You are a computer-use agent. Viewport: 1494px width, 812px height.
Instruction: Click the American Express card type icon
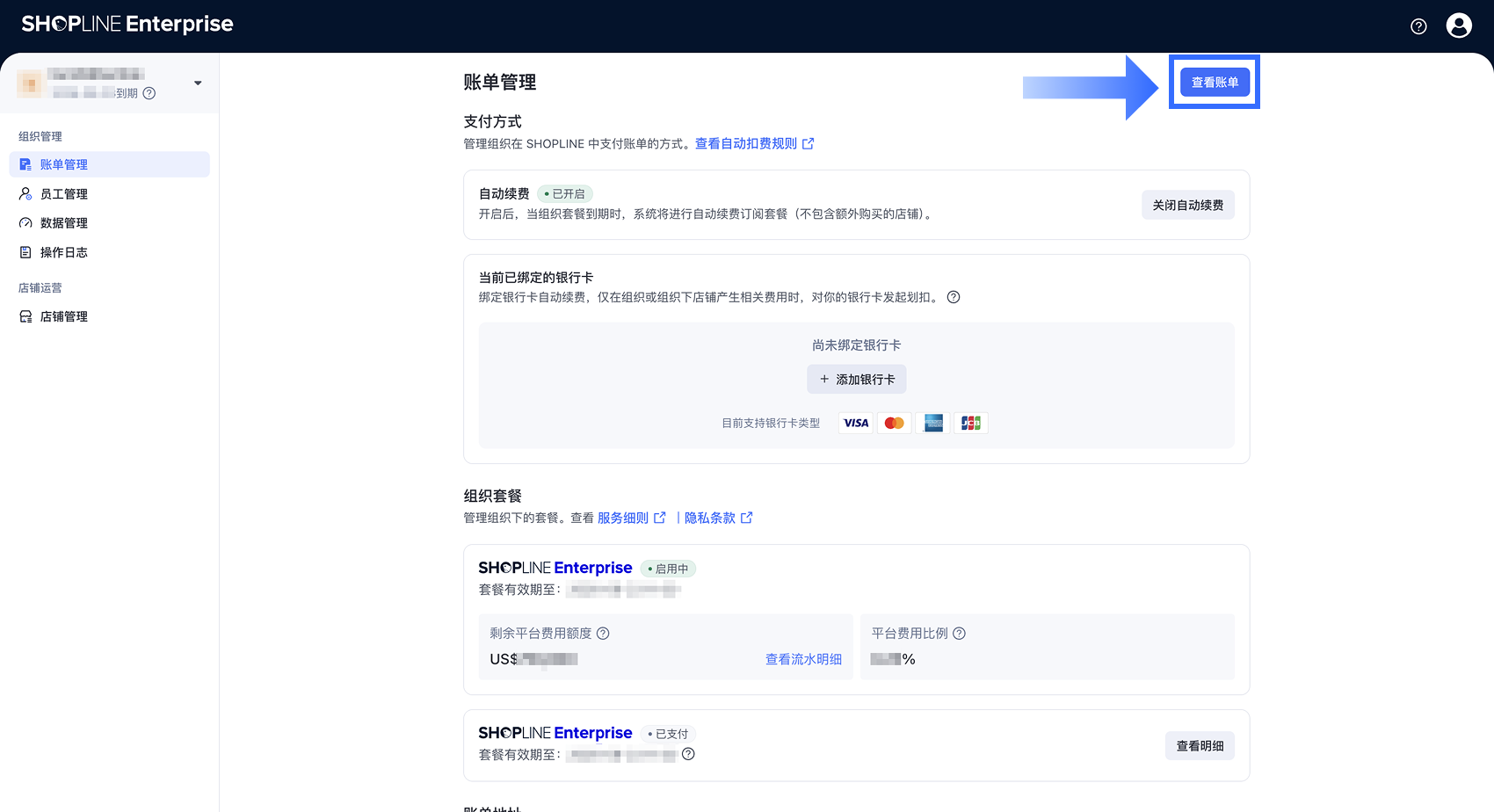coord(933,424)
